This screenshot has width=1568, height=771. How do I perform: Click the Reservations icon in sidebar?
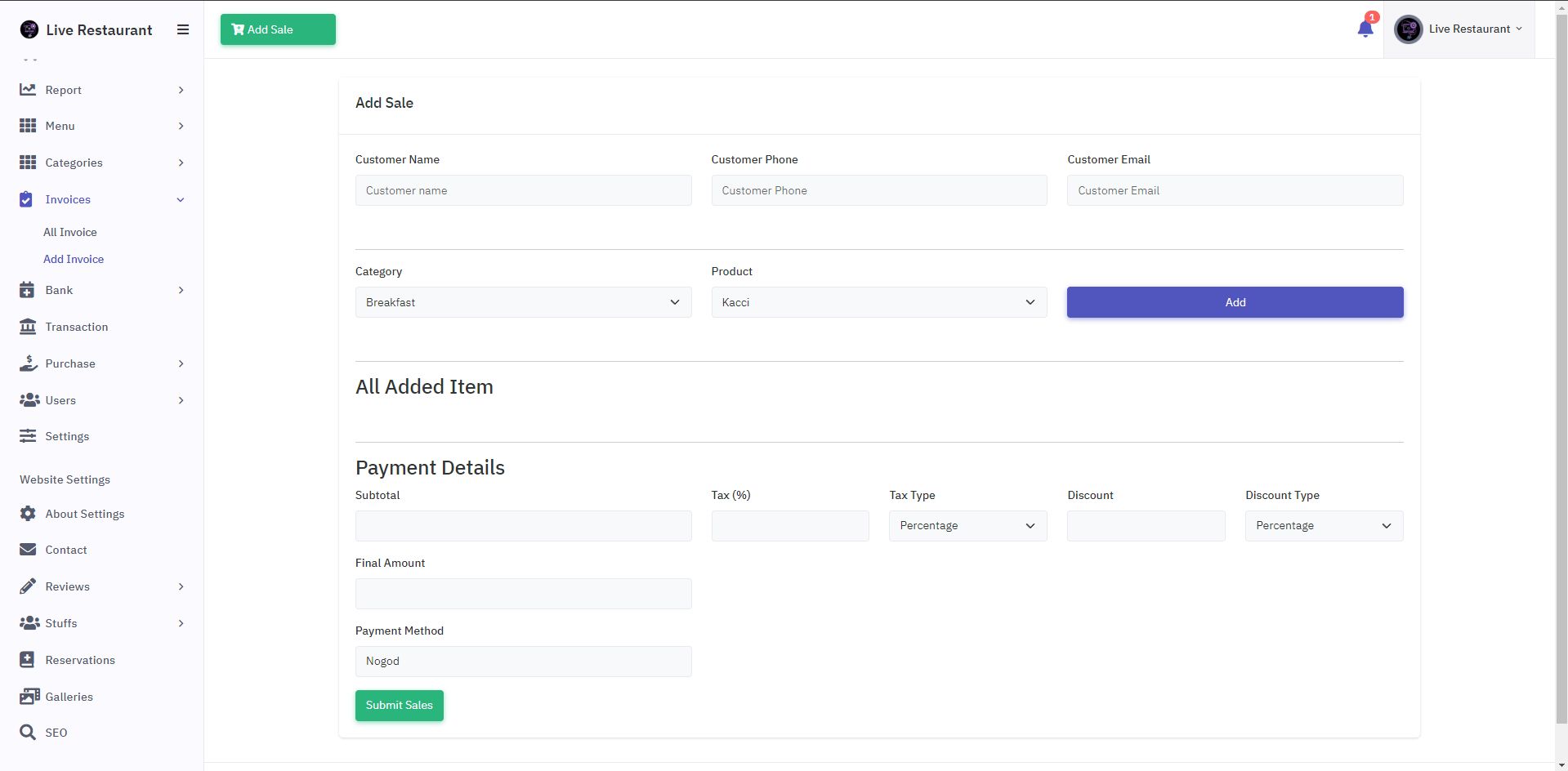[x=28, y=660]
